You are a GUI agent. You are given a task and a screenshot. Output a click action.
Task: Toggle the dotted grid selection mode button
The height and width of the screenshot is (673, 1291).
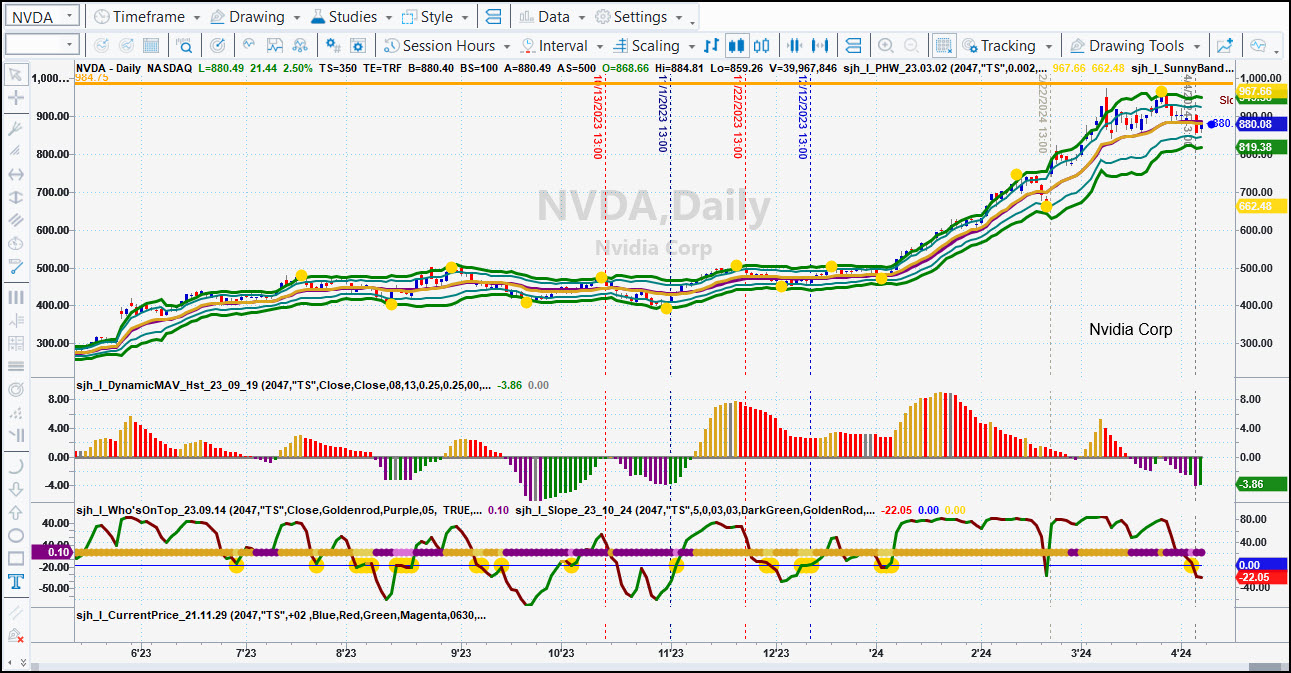click(x=943, y=46)
